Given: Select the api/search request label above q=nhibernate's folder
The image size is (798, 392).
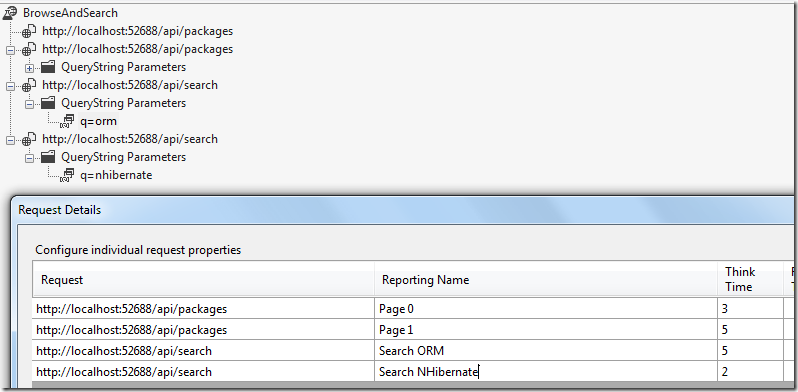Looking at the screenshot, I should click(x=130, y=139).
